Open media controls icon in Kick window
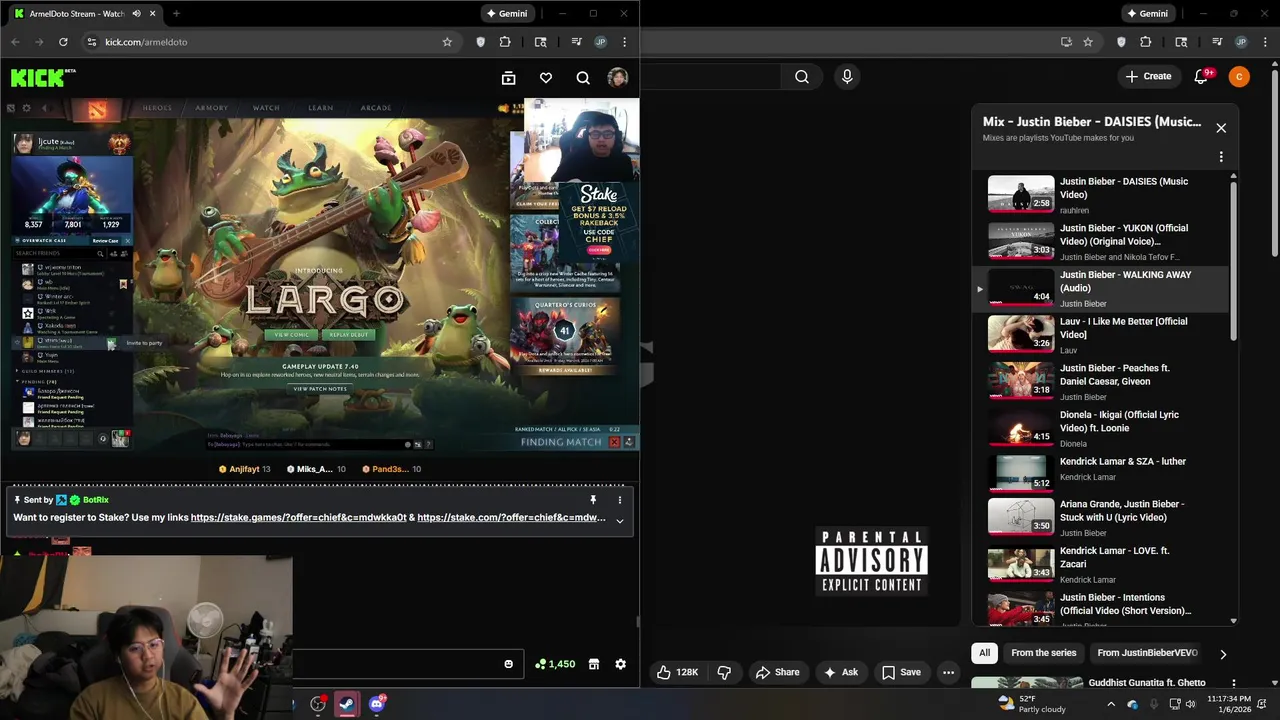Viewport: 1280px width, 720px height. point(577,42)
